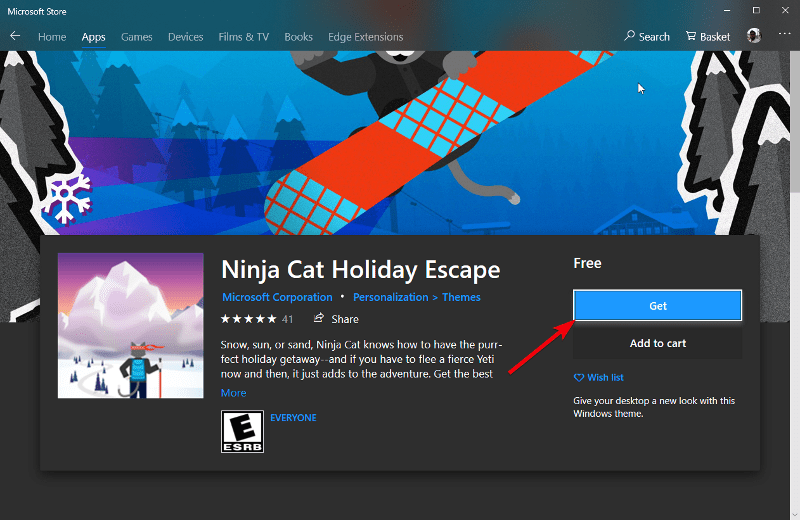Switch to the Home tab
Viewport: 800px width, 520px height.
coord(52,37)
